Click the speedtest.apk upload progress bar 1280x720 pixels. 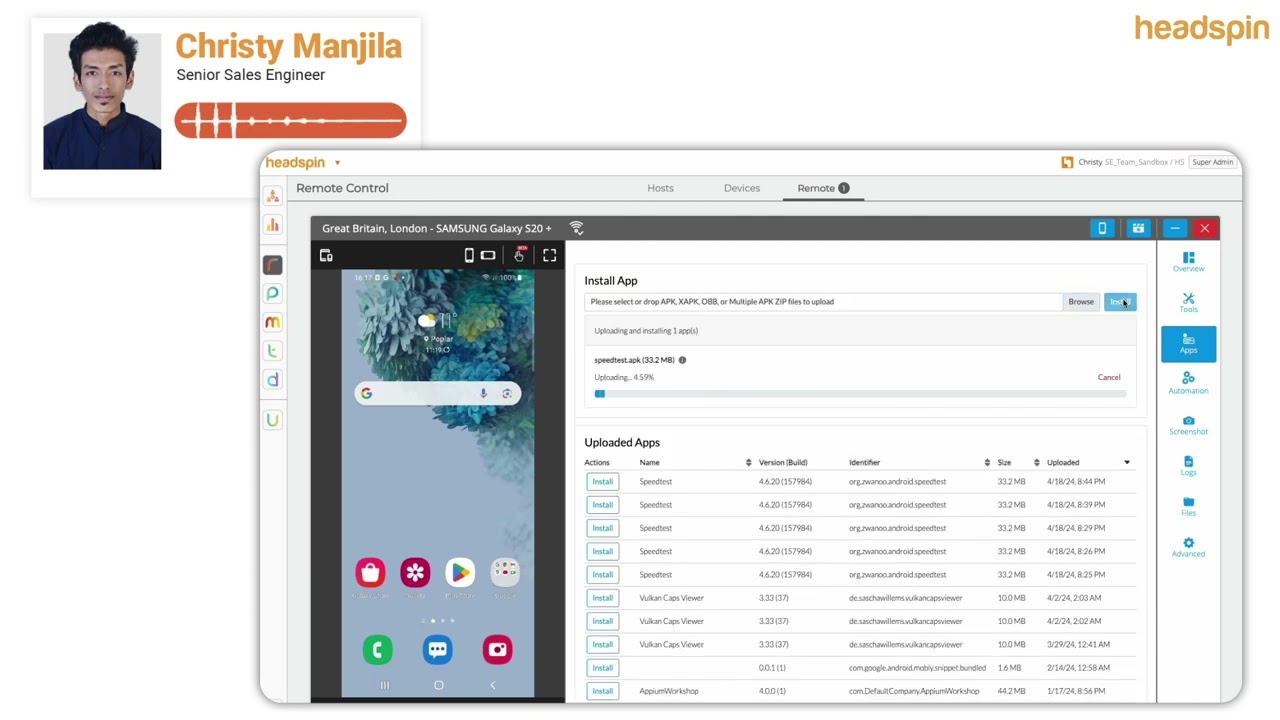click(x=860, y=394)
